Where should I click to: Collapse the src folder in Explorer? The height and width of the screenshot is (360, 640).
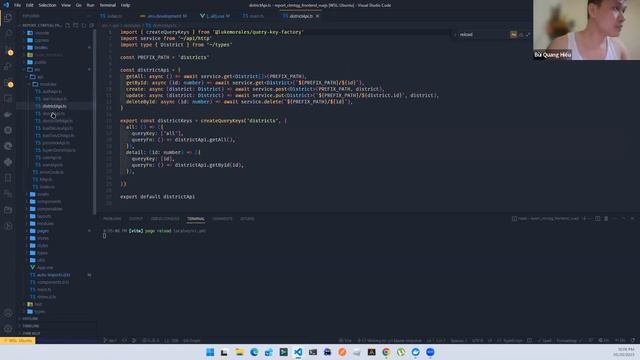point(37,69)
